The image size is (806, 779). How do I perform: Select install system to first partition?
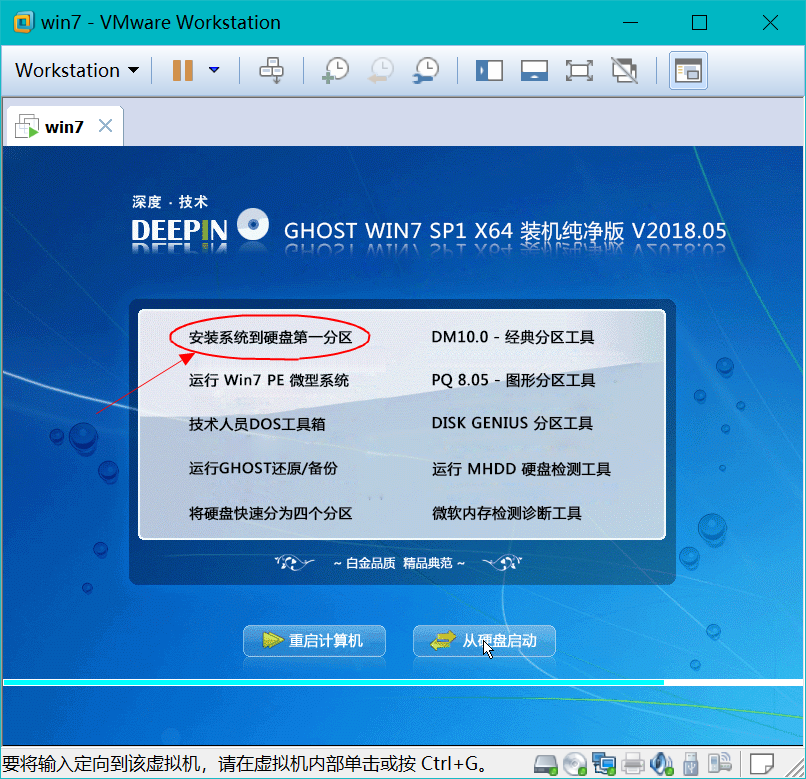[x=270, y=337]
